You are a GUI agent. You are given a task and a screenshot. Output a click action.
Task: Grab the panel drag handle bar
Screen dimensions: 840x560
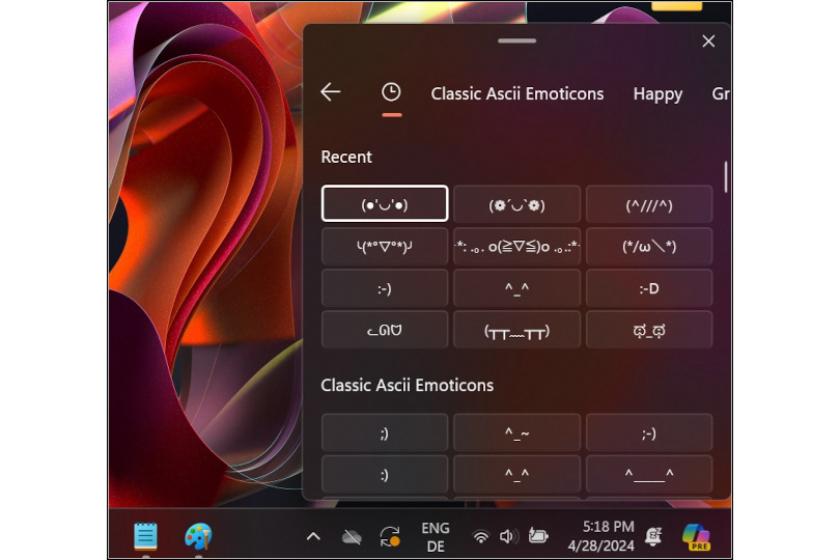tap(516, 41)
